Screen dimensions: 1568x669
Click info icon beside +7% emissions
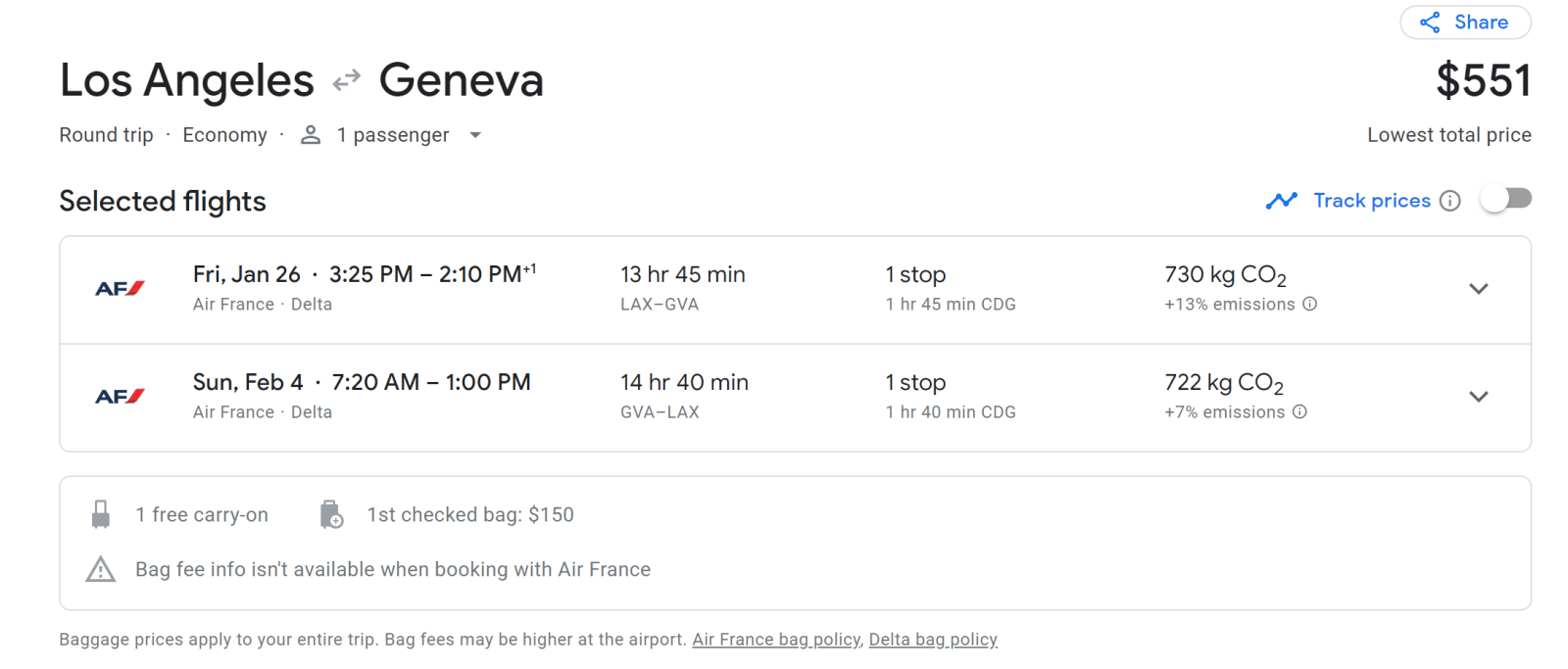coord(1299,411)
